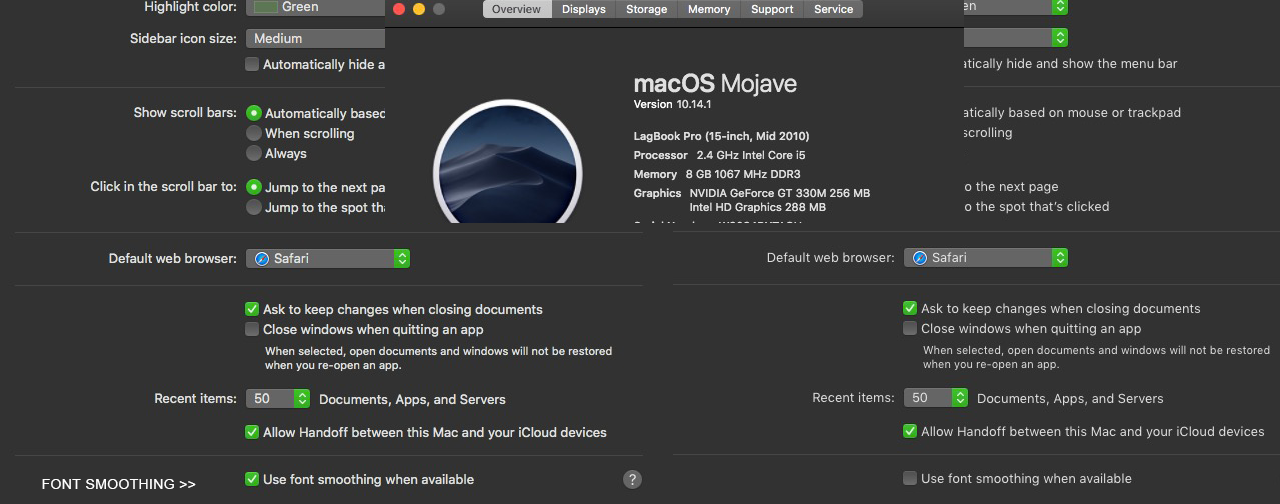Click the green Highlight color swatch
The height and width of the screenshot is (504, 1280).
coord(266,7)
